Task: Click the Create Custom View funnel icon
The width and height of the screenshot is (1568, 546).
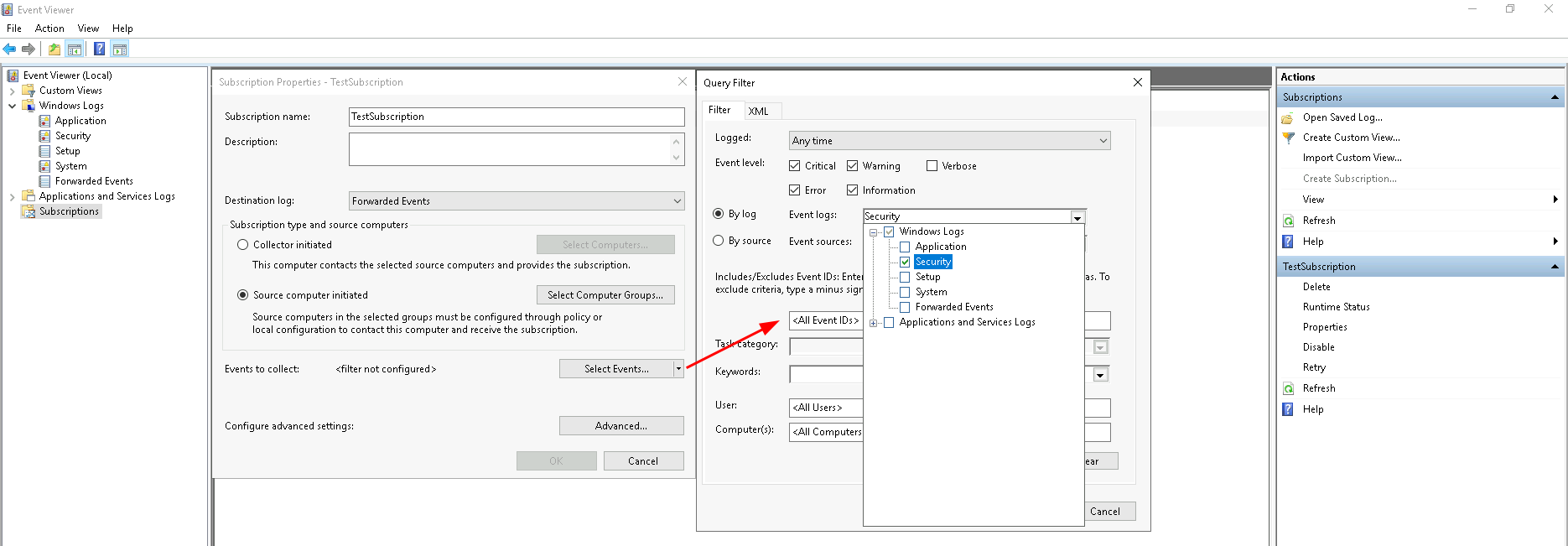Action: [x=1288, y=138]
